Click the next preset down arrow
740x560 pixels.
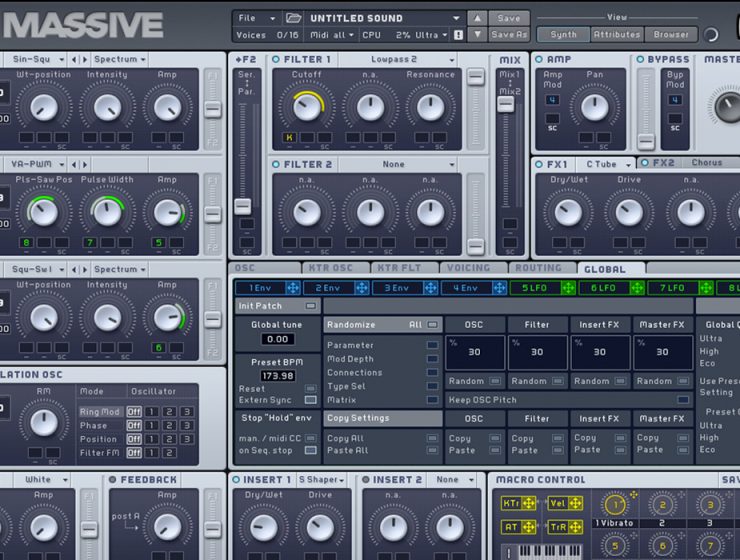coord(478,34)
